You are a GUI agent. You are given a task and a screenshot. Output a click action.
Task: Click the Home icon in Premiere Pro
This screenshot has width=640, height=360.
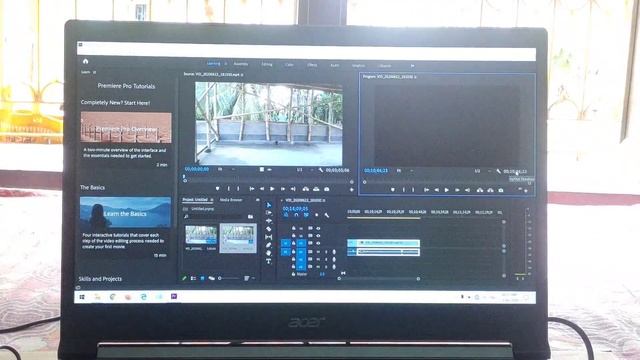85,61
